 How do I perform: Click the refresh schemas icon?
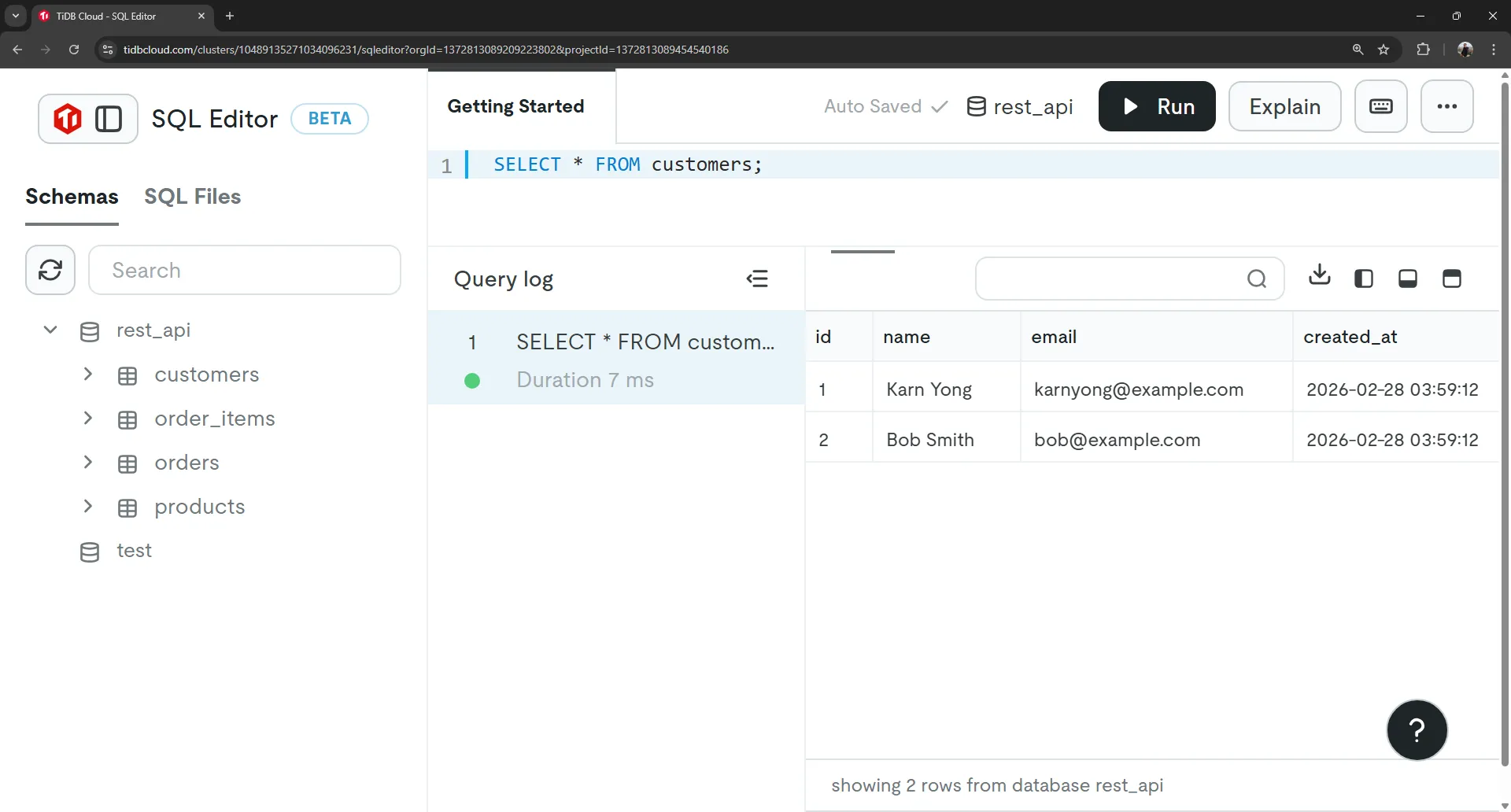coord(50,270)
